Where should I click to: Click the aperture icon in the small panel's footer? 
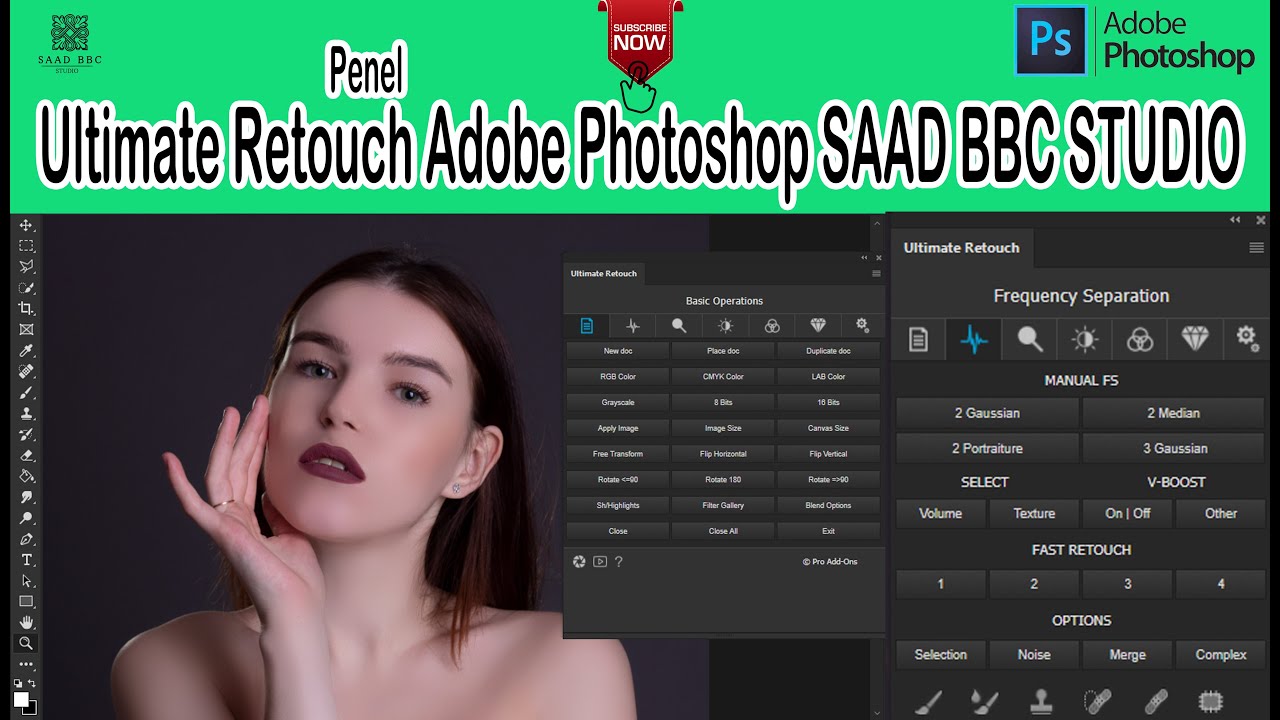(579, 562)
